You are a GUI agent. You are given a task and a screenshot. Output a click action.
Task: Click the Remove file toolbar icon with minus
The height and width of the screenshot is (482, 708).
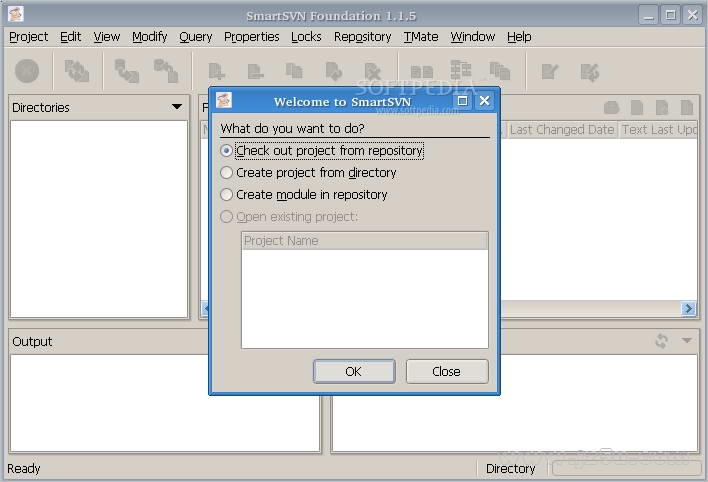(x=256, y=71)
